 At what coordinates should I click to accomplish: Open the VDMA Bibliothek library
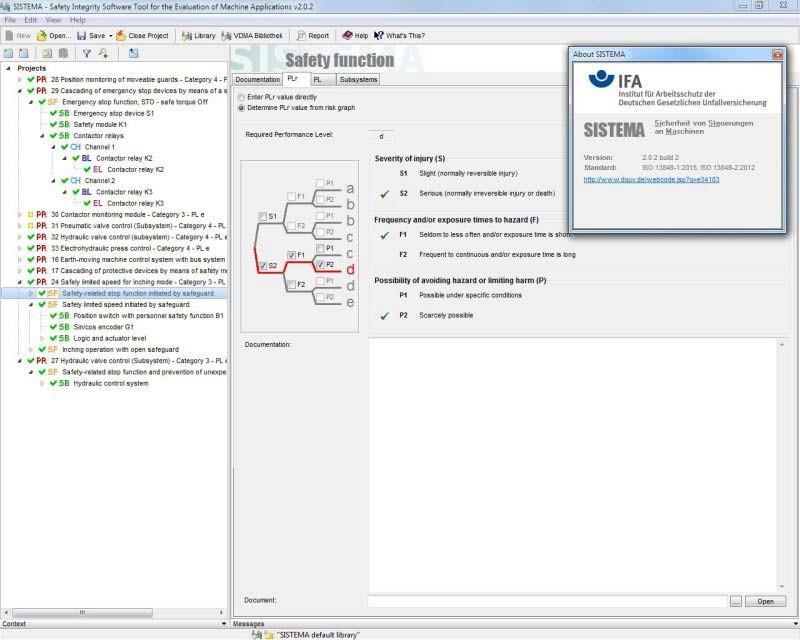(252, 36)
